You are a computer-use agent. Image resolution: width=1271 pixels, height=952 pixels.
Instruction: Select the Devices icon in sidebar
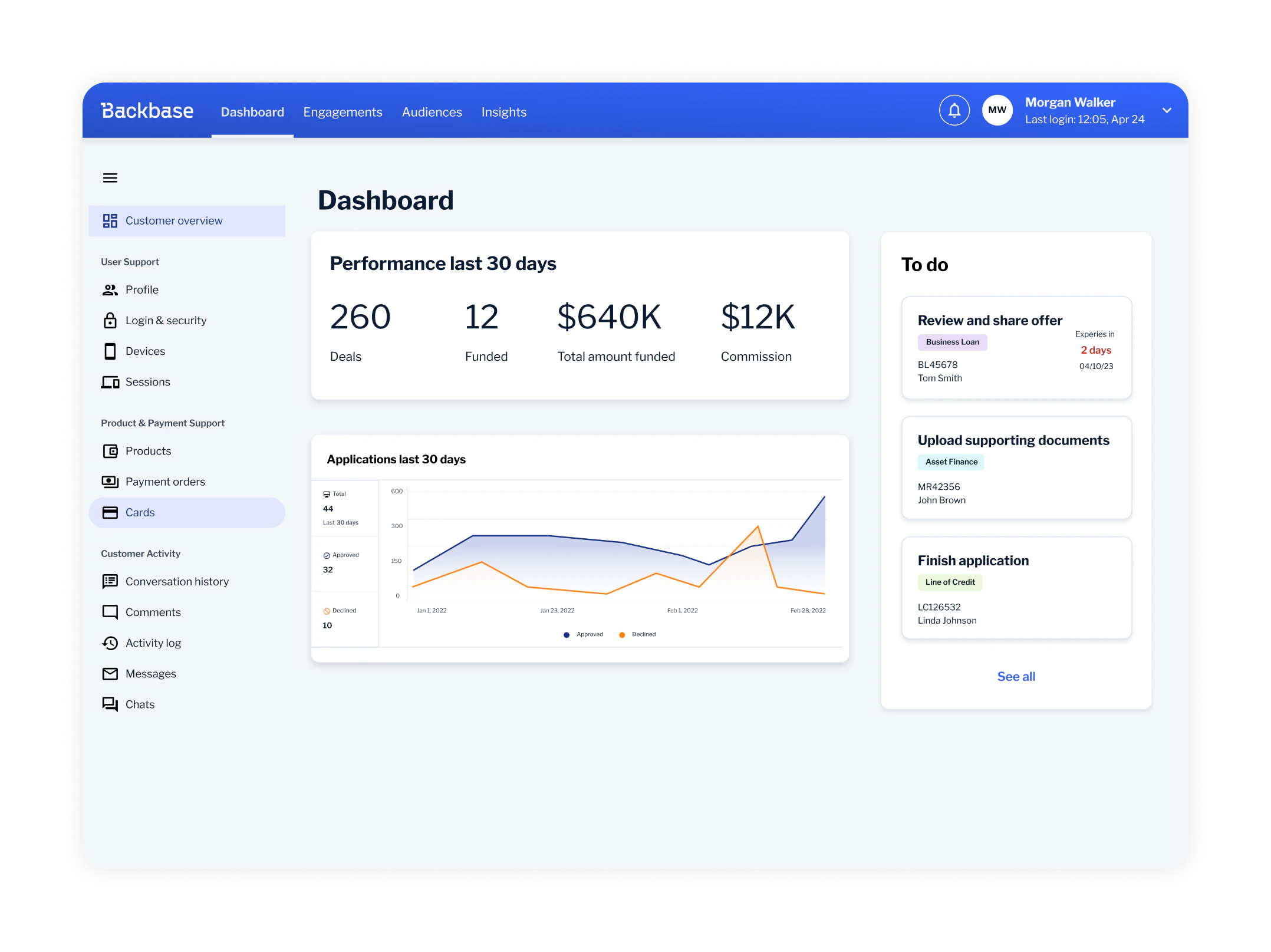pos(110,351)
